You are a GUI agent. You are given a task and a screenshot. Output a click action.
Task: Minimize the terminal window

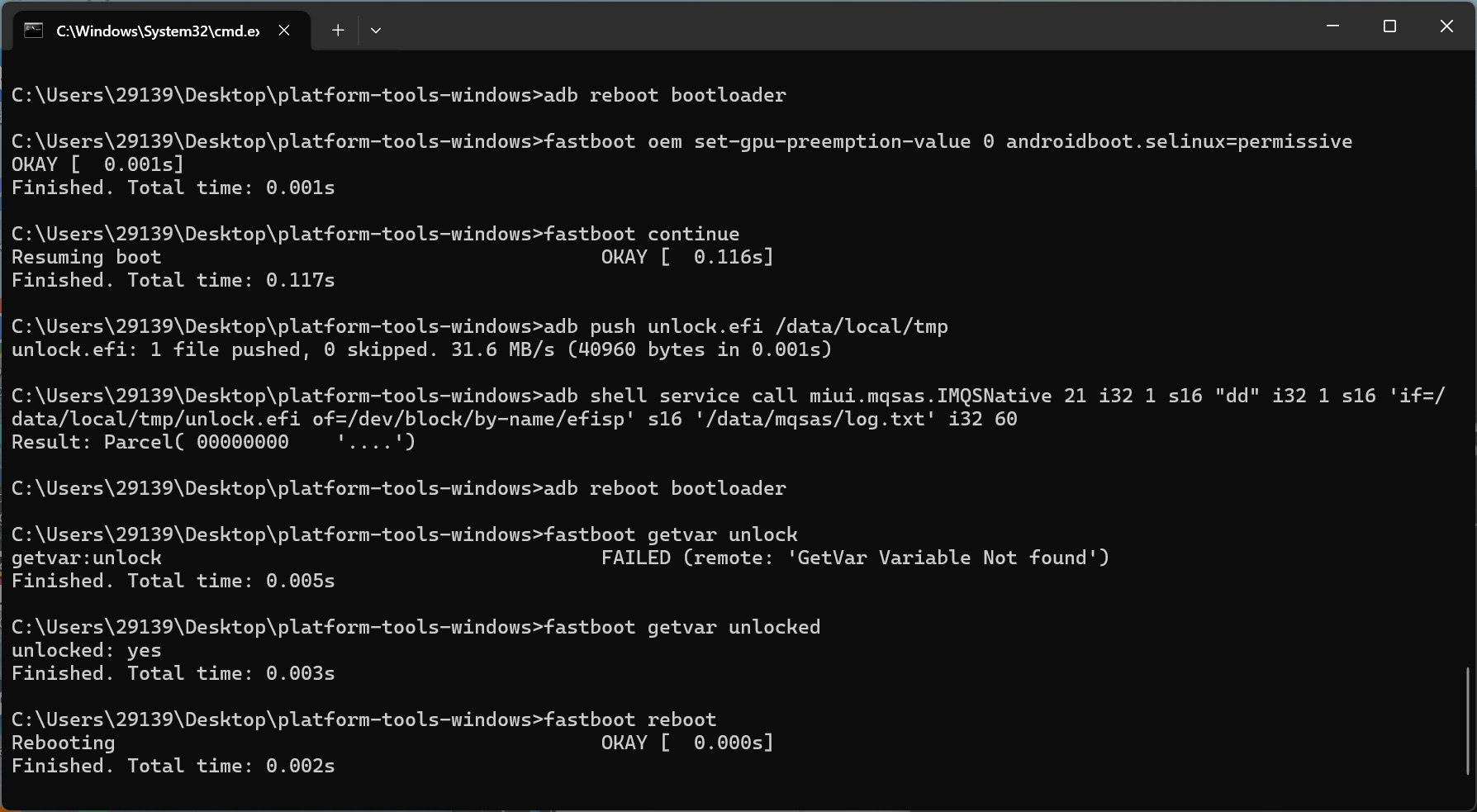[1332, 26]
